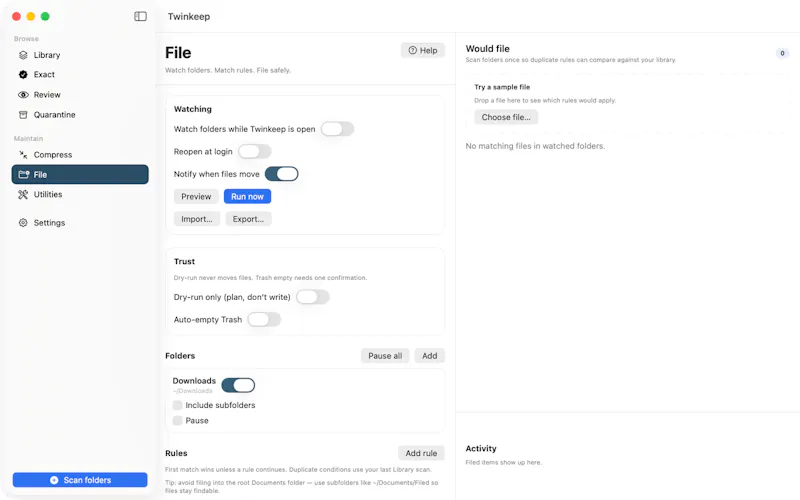The height and width of the screenshot is (500, 800).
Task: Click the Add rule button
Action: pyautogui.click(x=421, y=453)
